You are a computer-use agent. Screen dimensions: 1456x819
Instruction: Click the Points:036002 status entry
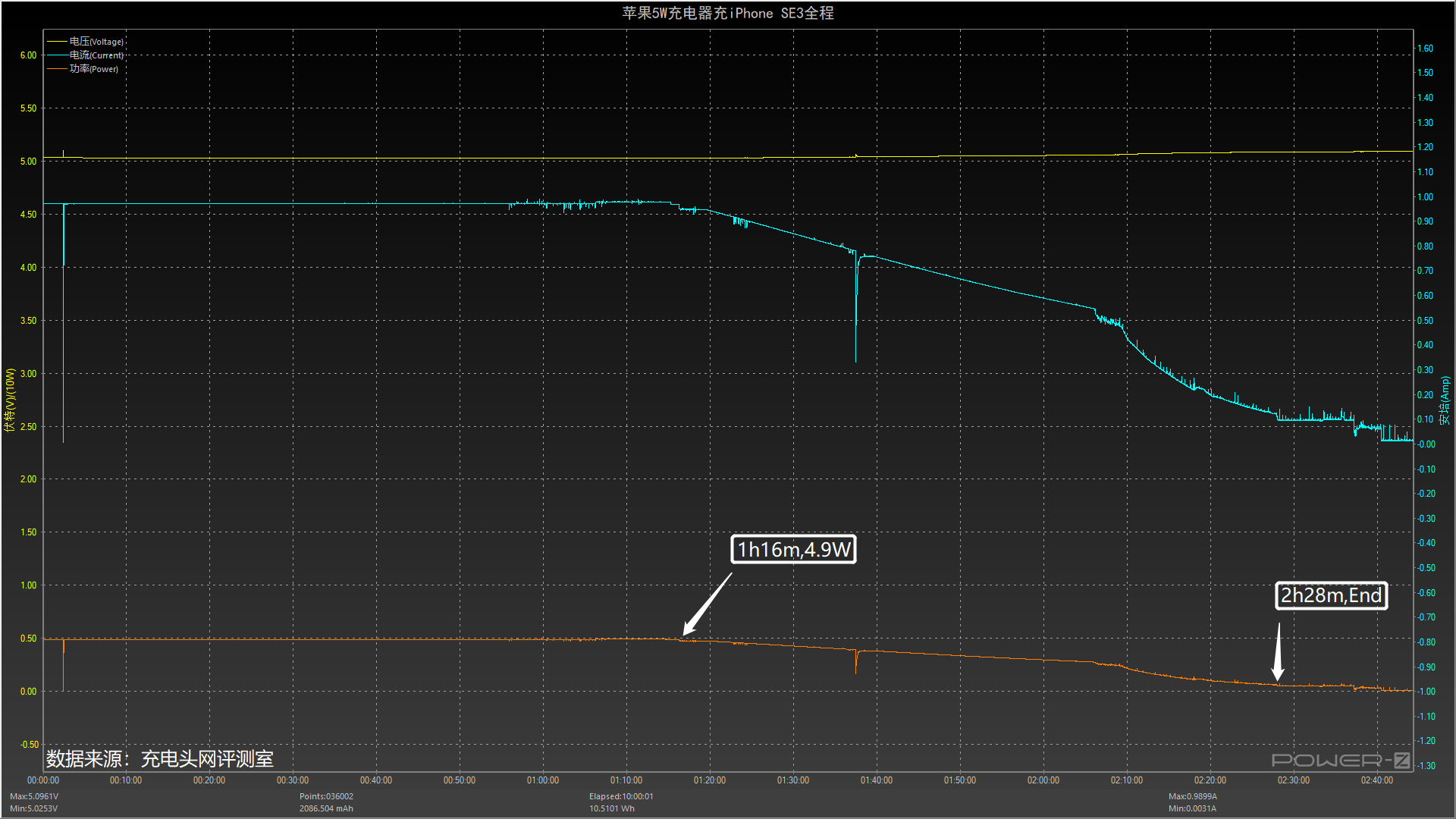pyautogui.click(x=326, y=796)
